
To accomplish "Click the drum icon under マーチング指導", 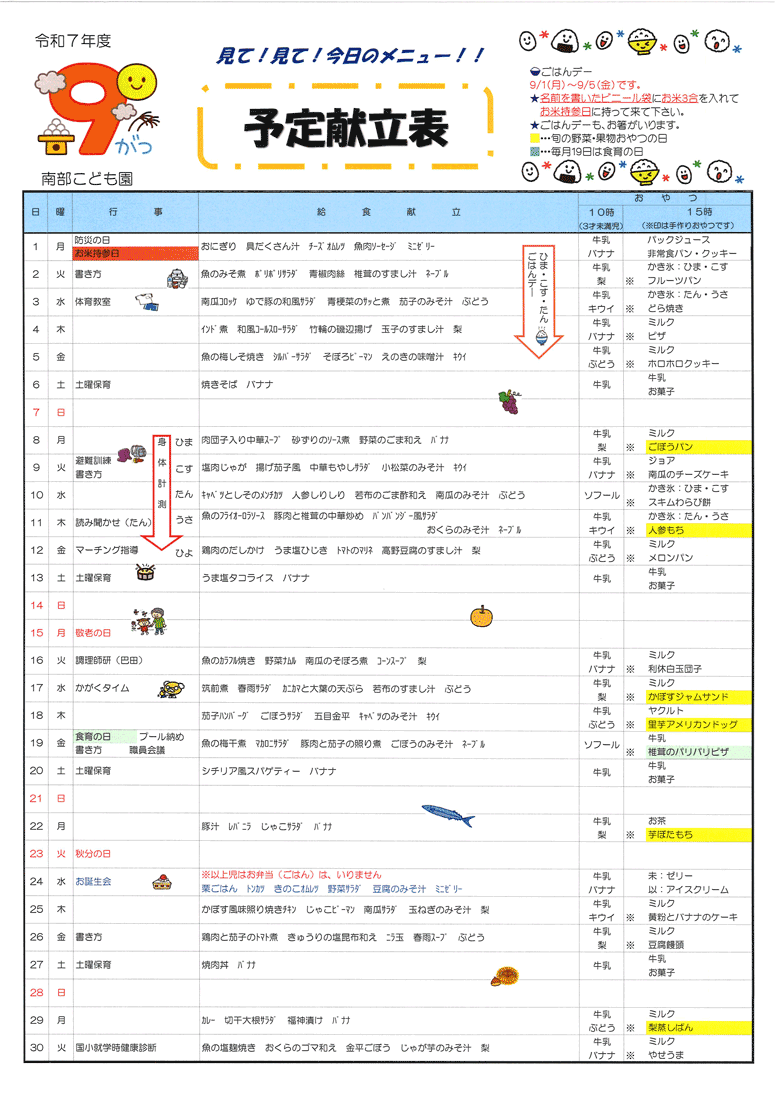I will click(145, 572).
